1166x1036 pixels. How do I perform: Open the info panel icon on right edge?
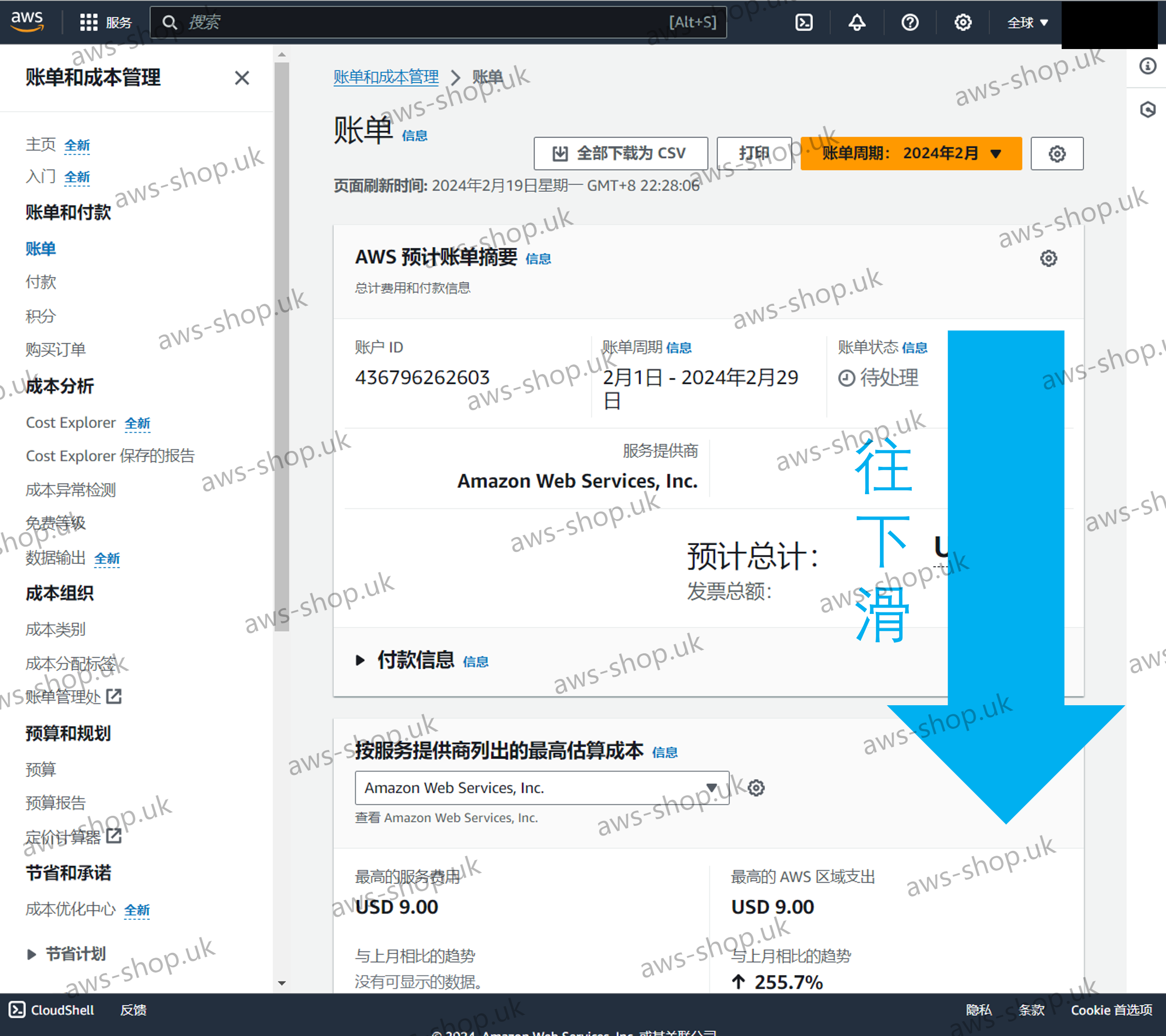[x=1147, y=65]
